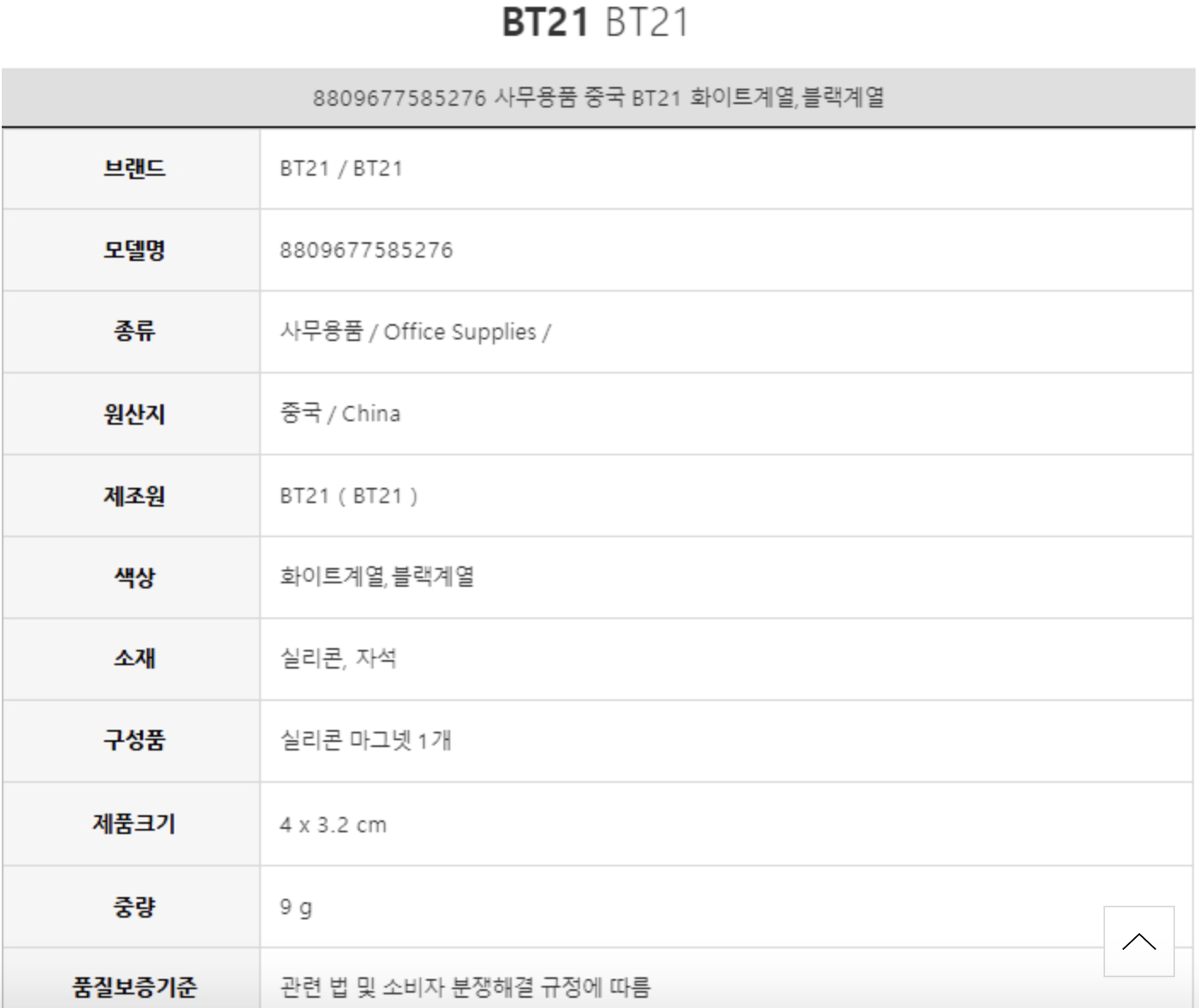Viewport: 1199px width, 1008px height.
Task: Click the 종류 row label
Action: (x=134, y=331)
